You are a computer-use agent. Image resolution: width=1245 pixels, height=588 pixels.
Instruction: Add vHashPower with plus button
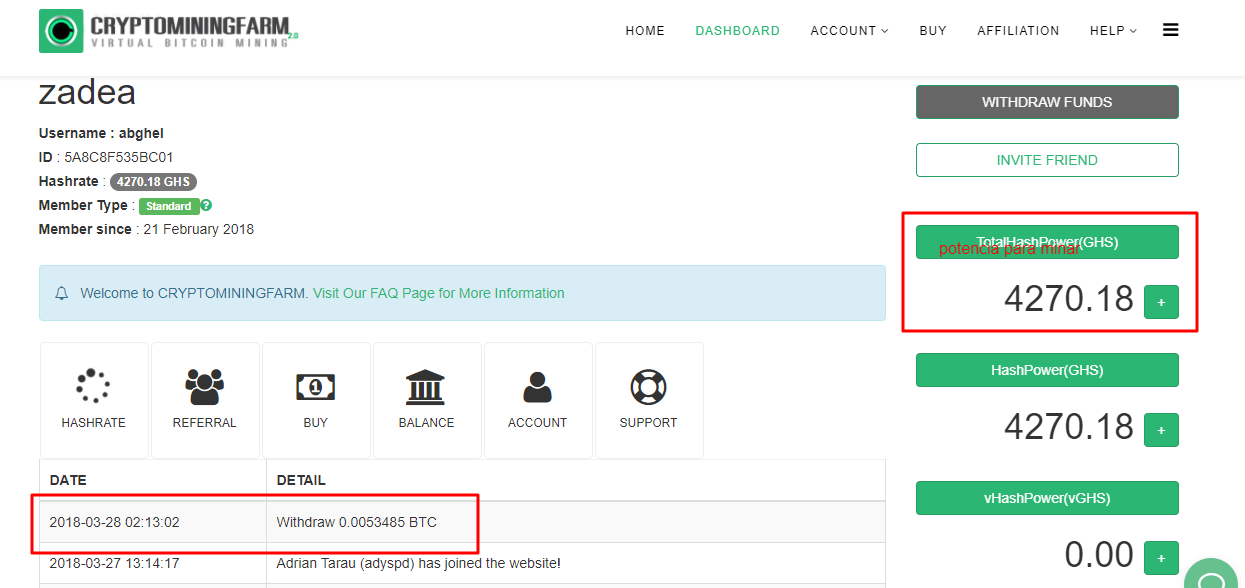tap(1161, 558)
